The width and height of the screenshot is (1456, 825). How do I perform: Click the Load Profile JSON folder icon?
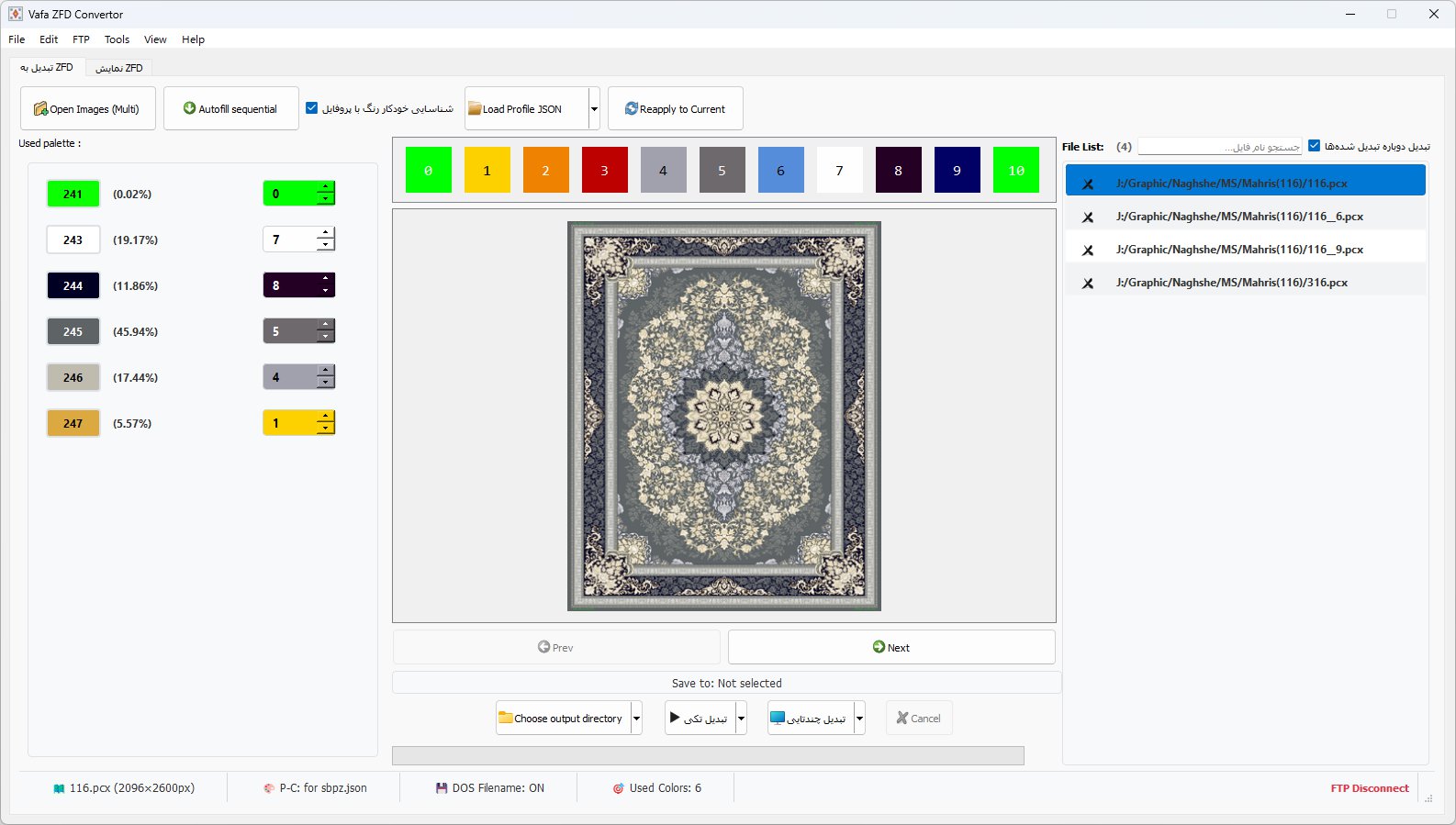click(x=475, y=109)
